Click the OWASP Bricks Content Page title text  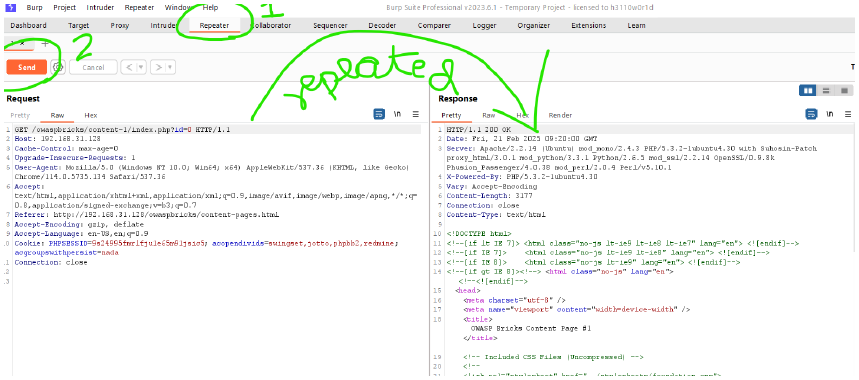click(530, 329)
